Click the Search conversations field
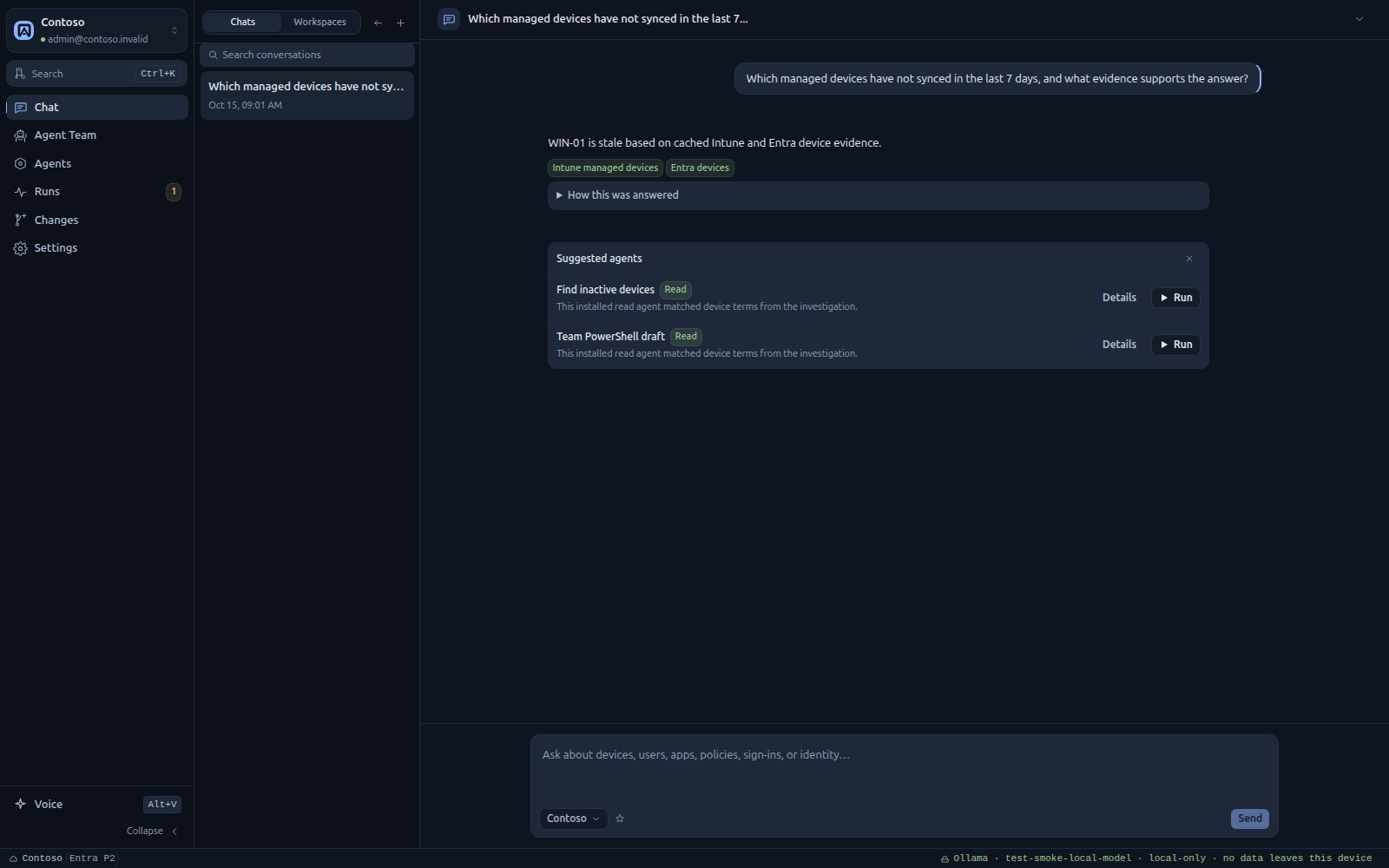This screenshot has height=868, width=1389. click(x=307, y=55)
